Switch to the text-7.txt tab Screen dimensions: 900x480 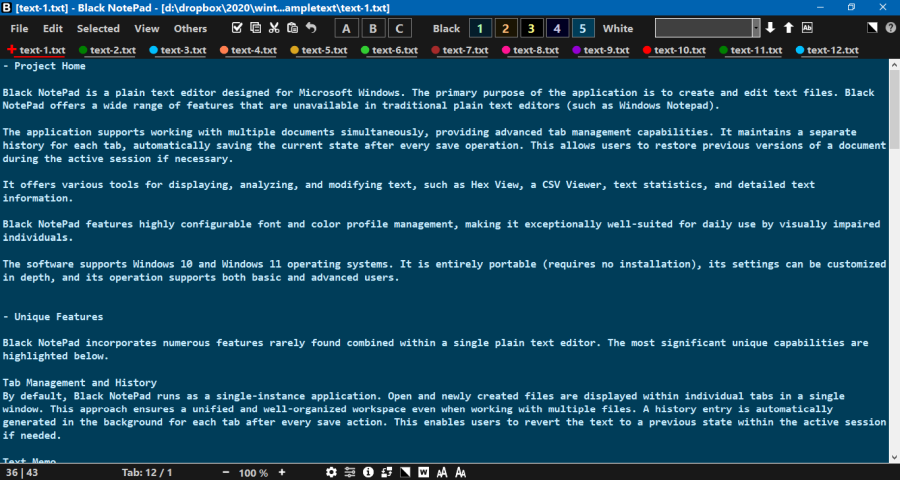[x=460, y=50]
